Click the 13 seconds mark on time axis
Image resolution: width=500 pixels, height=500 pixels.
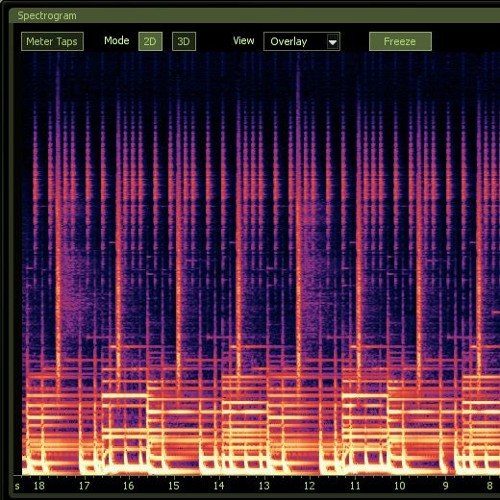point(264,486)
